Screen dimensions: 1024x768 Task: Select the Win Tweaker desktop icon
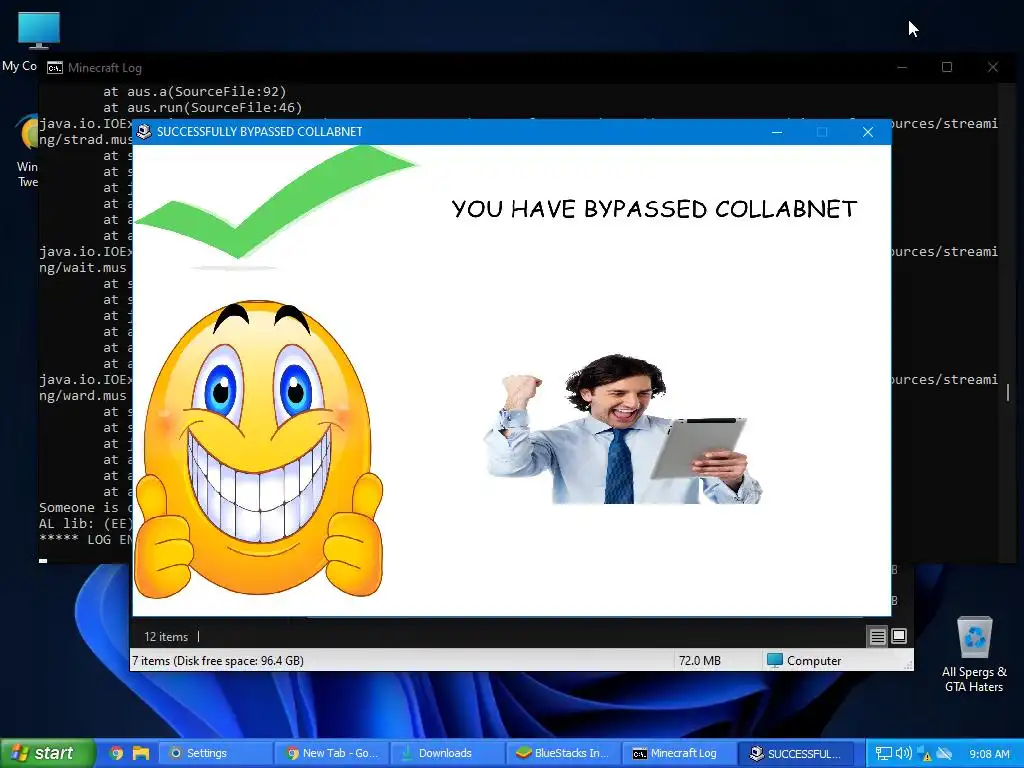point(27,152)
